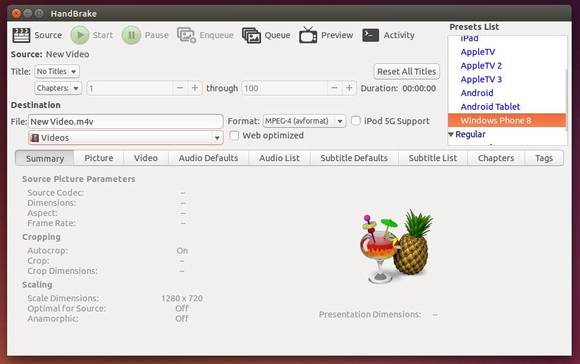Open the Format MPEG-4 dropdown

[x=304, y=121]
